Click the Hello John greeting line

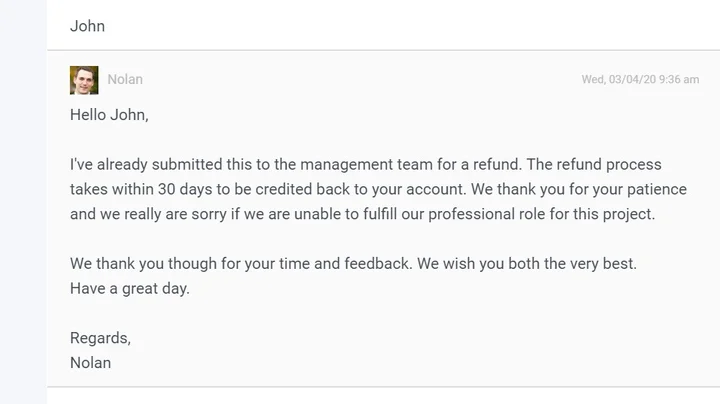[x=109, y=115]
